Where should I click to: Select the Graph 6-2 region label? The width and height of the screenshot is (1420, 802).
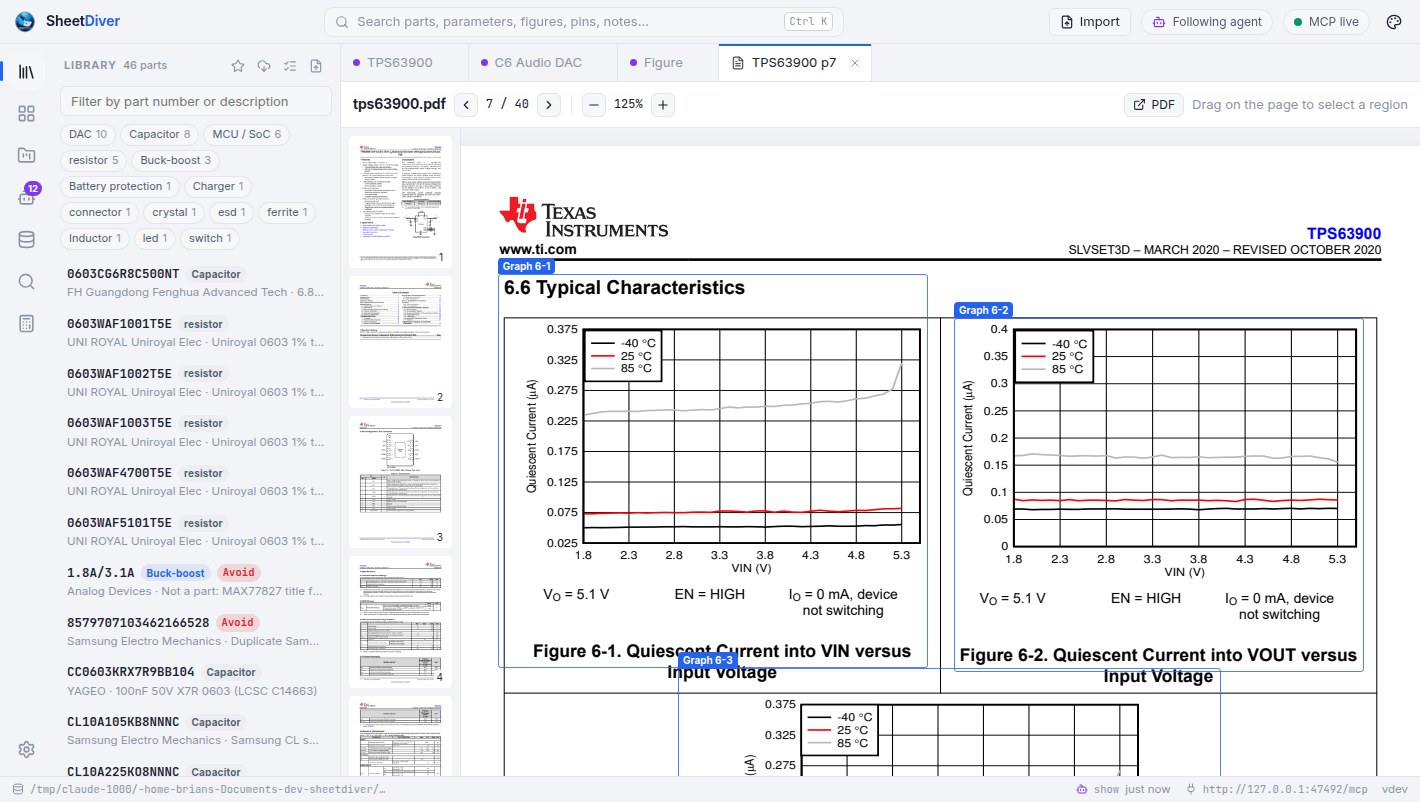tap(984, 310)
